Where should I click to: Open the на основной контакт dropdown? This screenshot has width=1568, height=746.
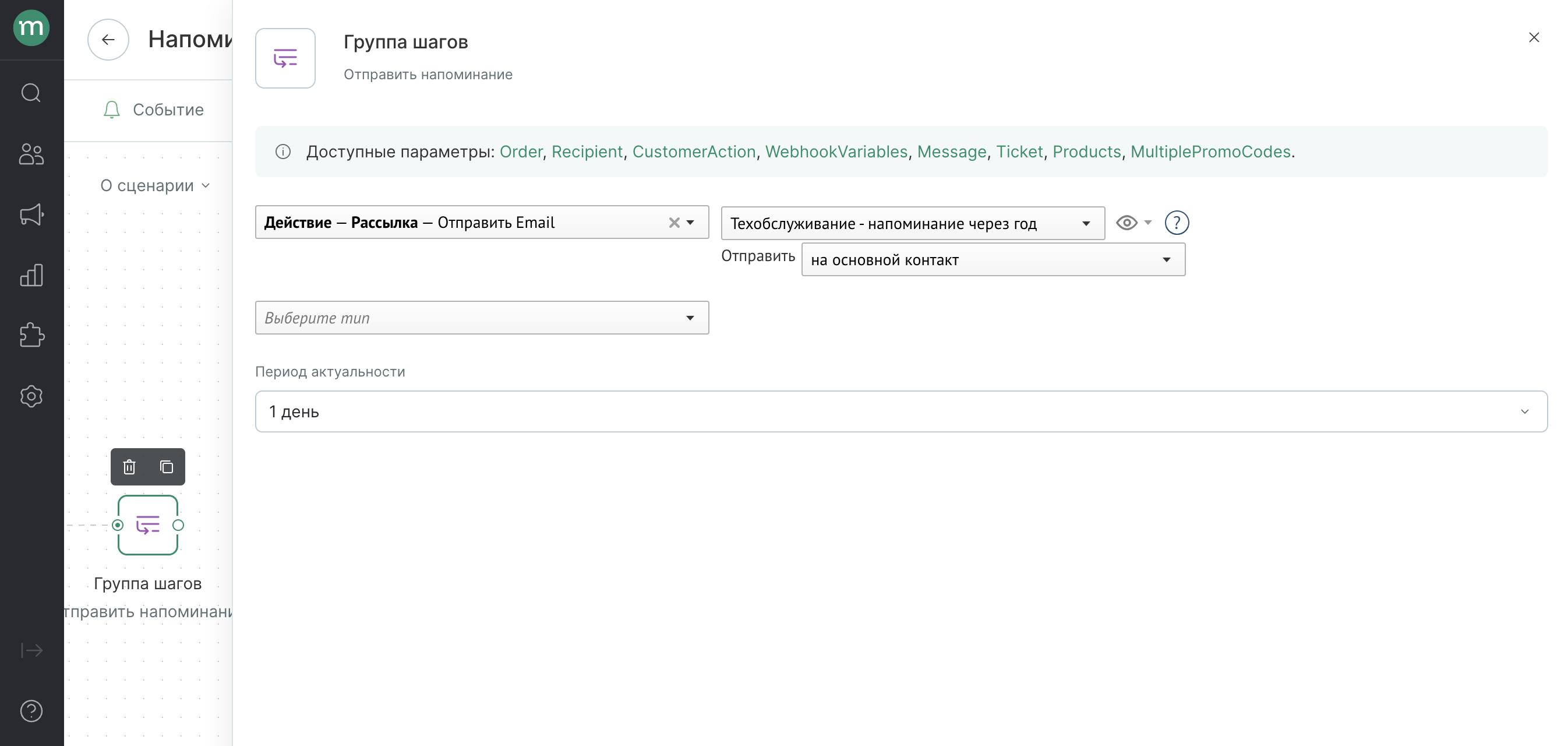tap(993, 260)
